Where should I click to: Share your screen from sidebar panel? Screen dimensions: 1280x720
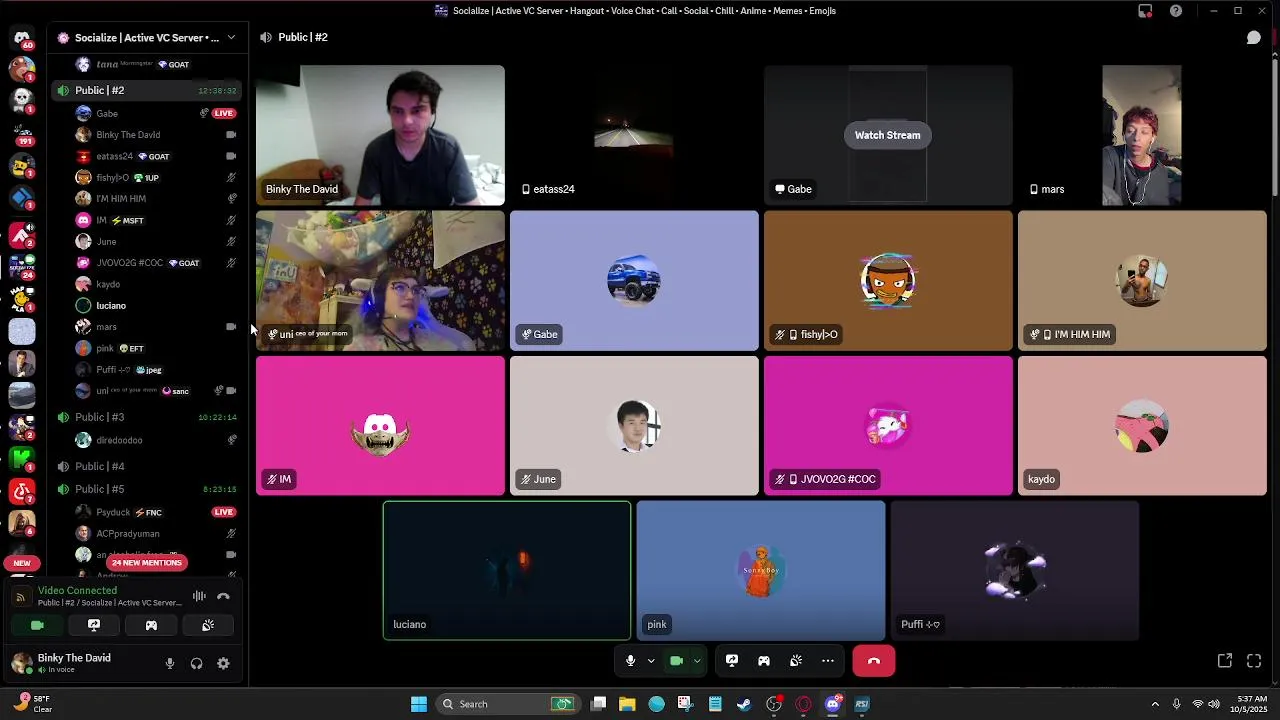click(94, 625)
